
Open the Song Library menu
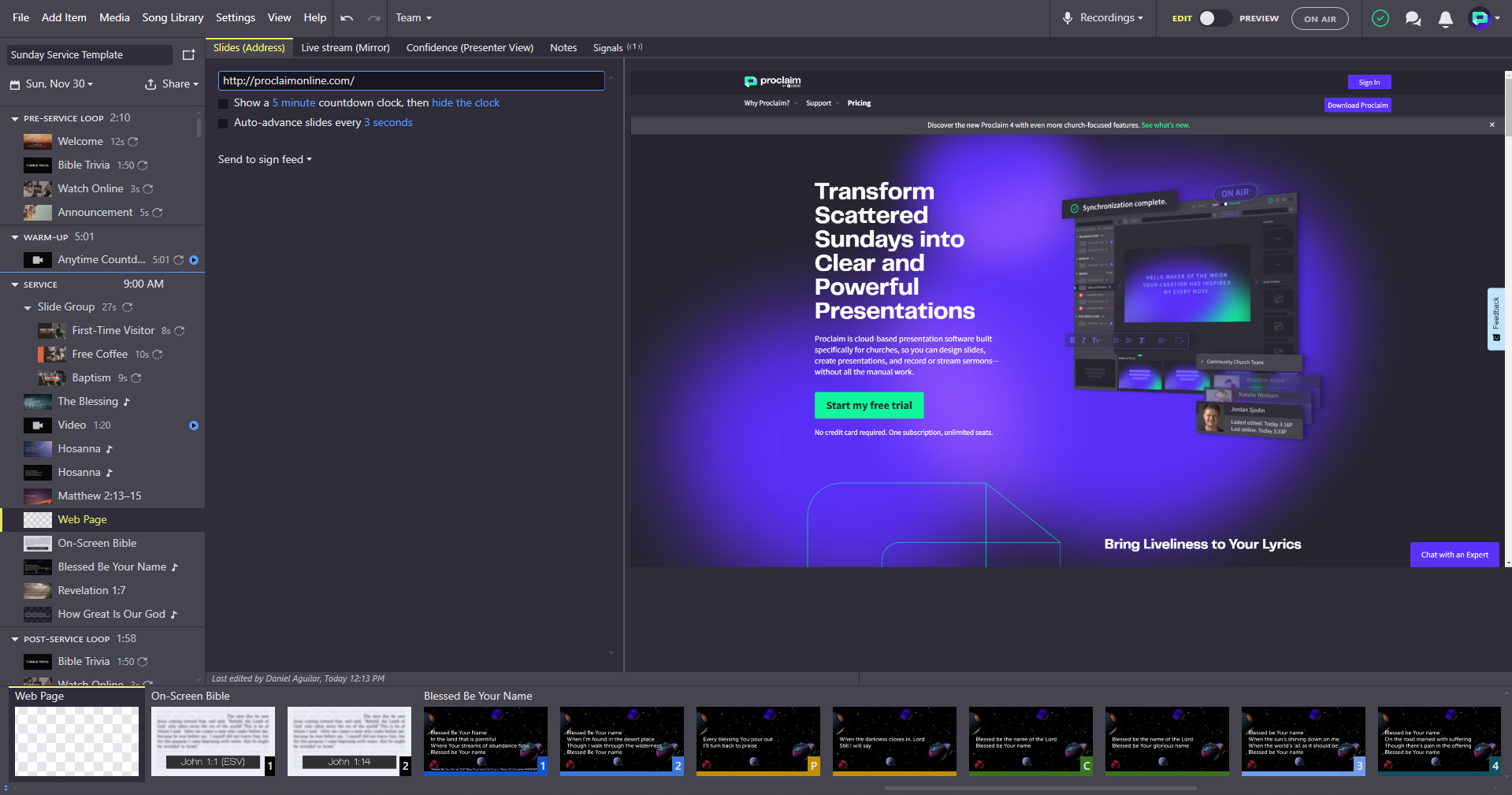pos(173,18)
